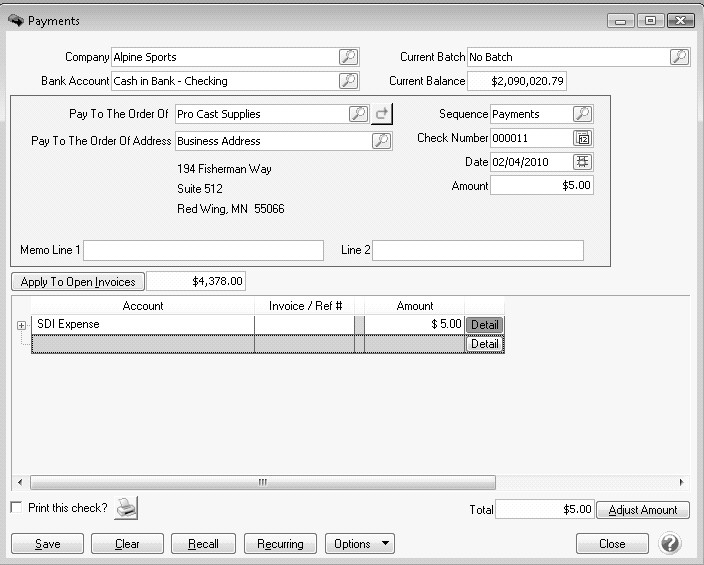
Task: Click the Apply To Open Invoices button
Action: tap(78, 282)
